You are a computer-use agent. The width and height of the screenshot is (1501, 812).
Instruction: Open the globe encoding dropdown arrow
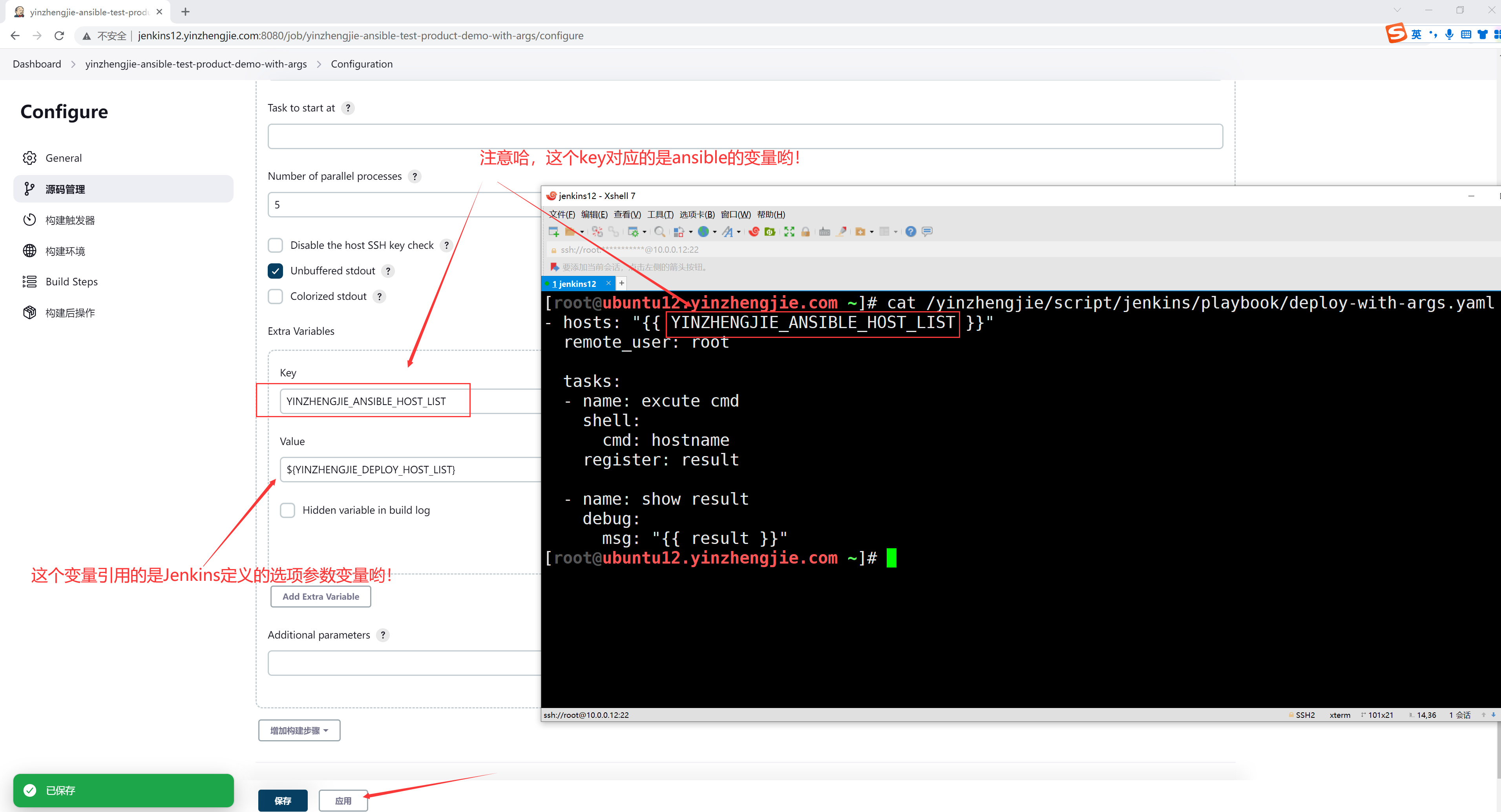[715, 232]
